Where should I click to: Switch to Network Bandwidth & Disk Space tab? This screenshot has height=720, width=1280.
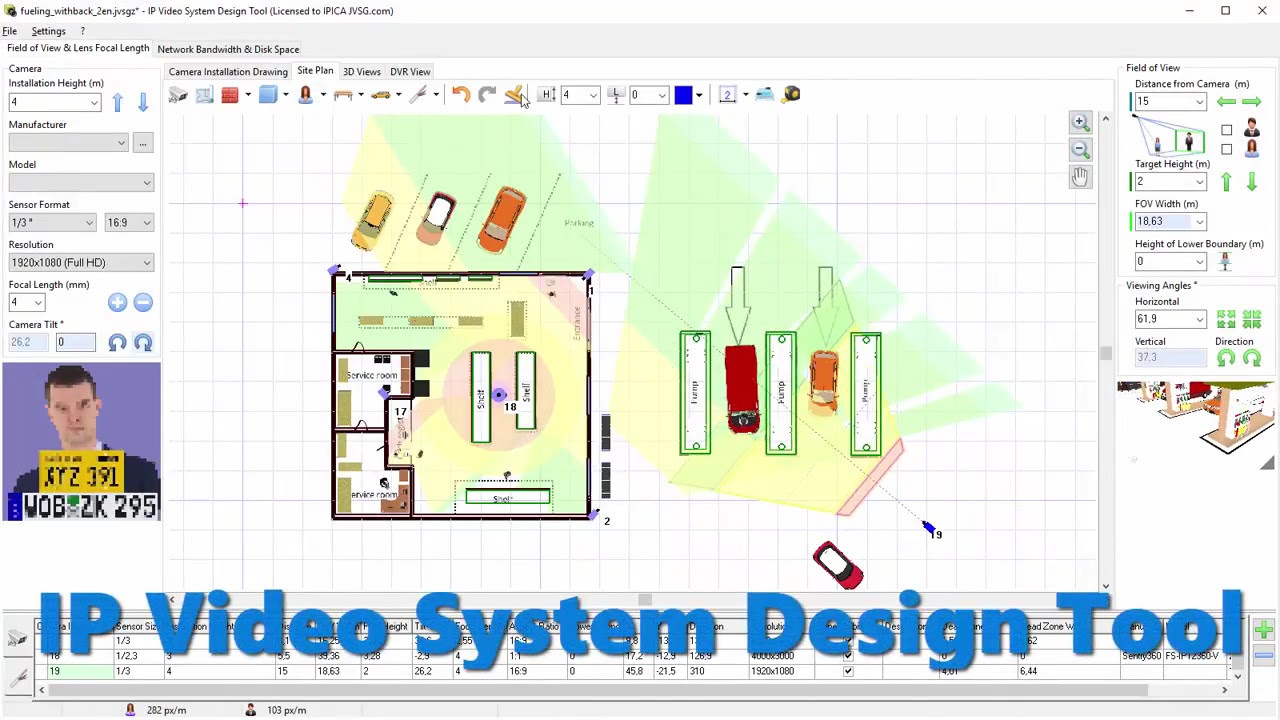coord(228,49)
